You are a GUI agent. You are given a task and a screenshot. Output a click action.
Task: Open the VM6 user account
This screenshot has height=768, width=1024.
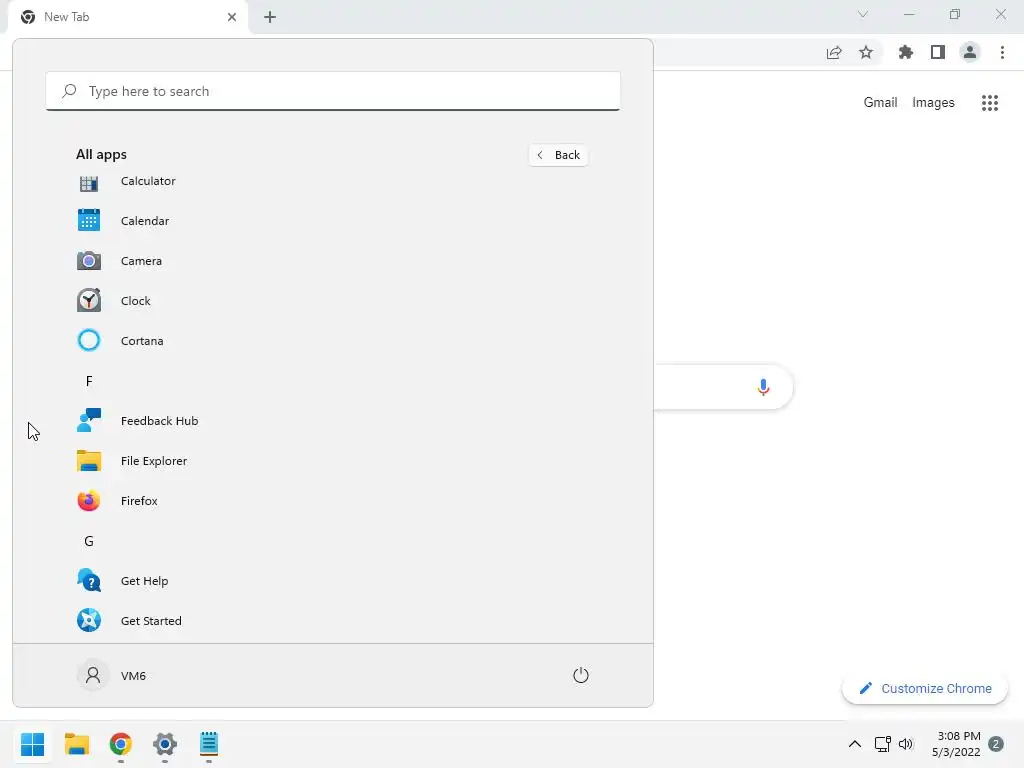[x=112, y=675]
